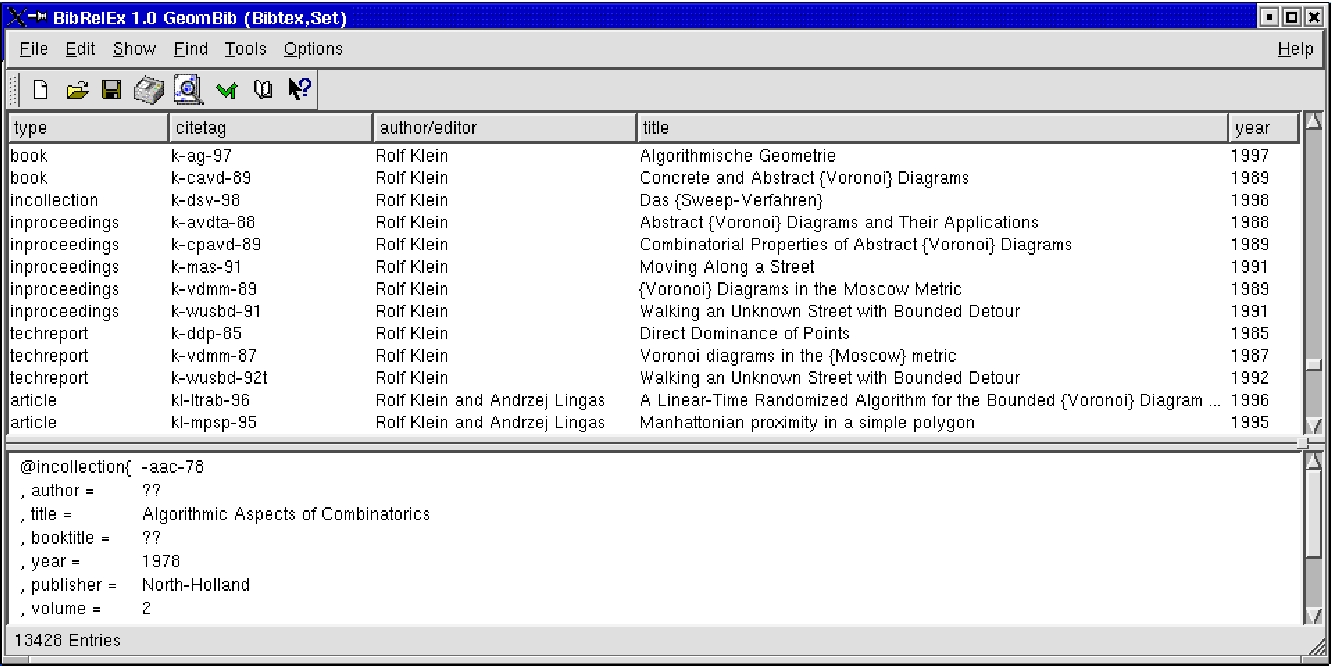The width and height of the screenshot is (1332, 666).
Task: Select the entry k-ddp-85
Action: pyautogui.click(x=654, y=333)
